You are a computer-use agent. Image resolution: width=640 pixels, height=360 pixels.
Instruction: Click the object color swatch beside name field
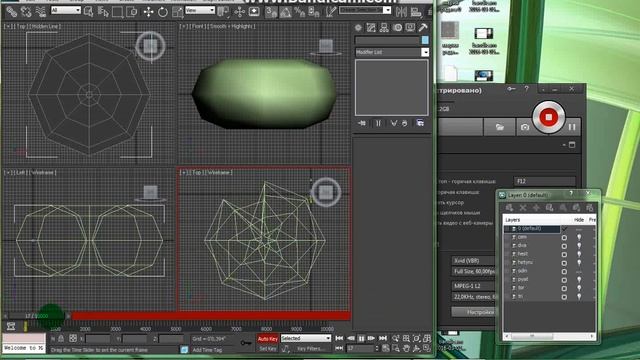click(425, 40)
